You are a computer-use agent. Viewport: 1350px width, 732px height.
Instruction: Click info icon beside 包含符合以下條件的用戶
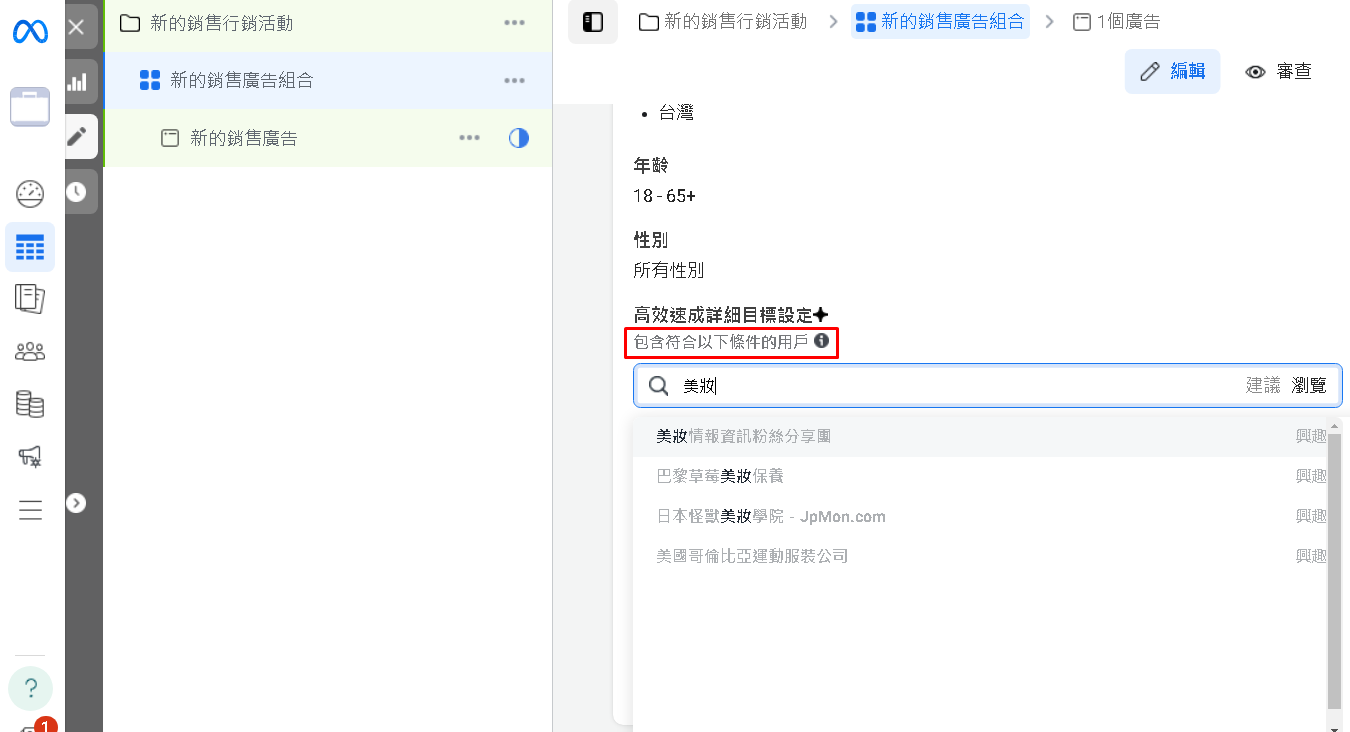822,341
